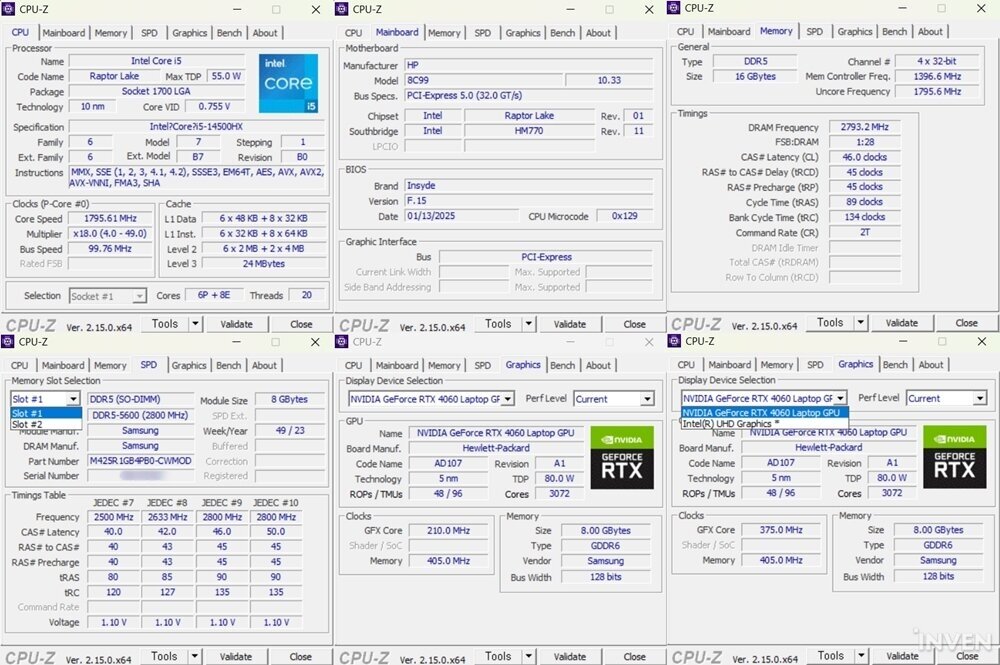The image size is (1000, 665).
Task: Click the GFX Core value 375.0 MHz
Action: coord(781,530)
